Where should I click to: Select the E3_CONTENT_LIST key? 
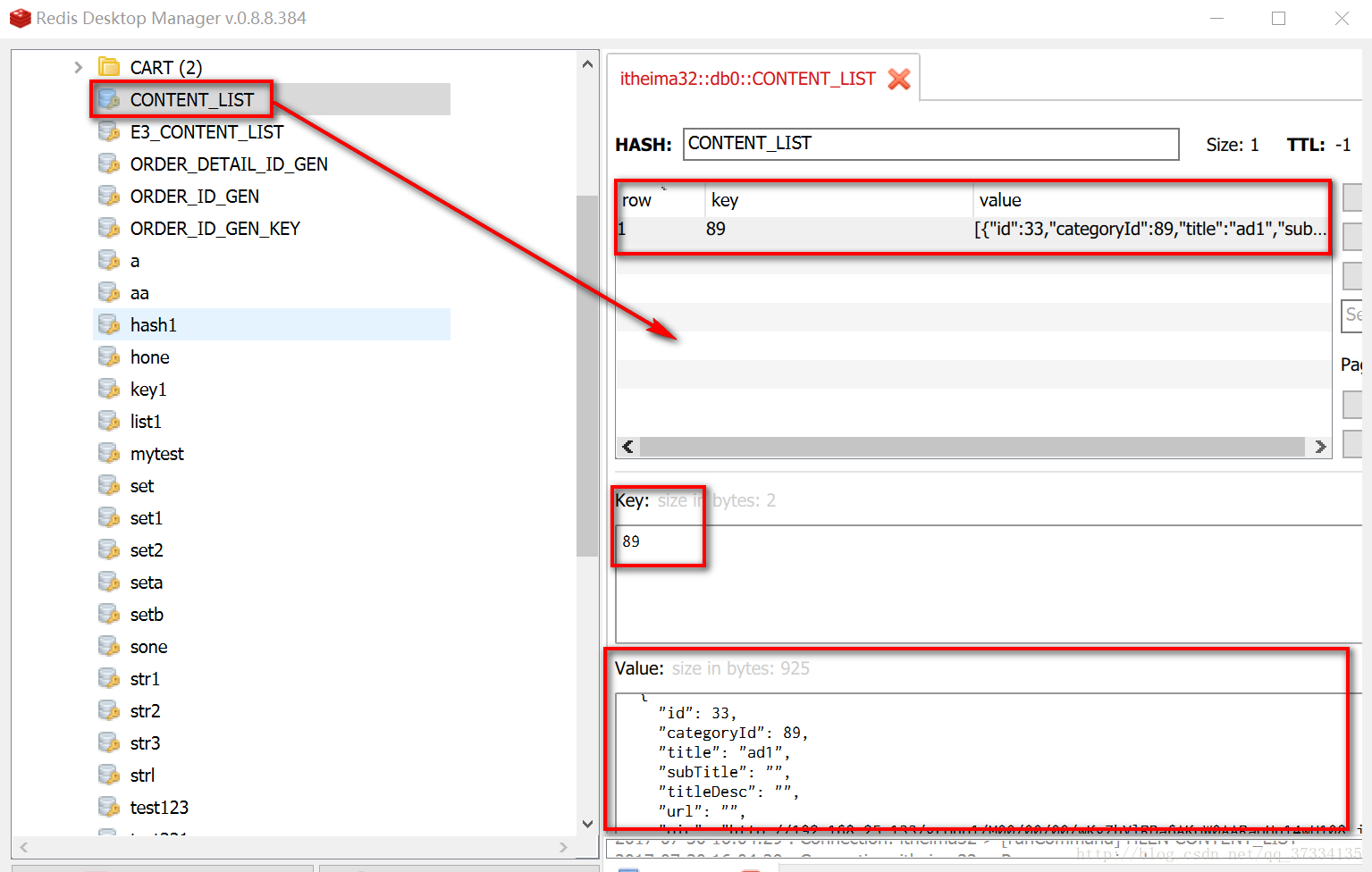pos(206,132)
